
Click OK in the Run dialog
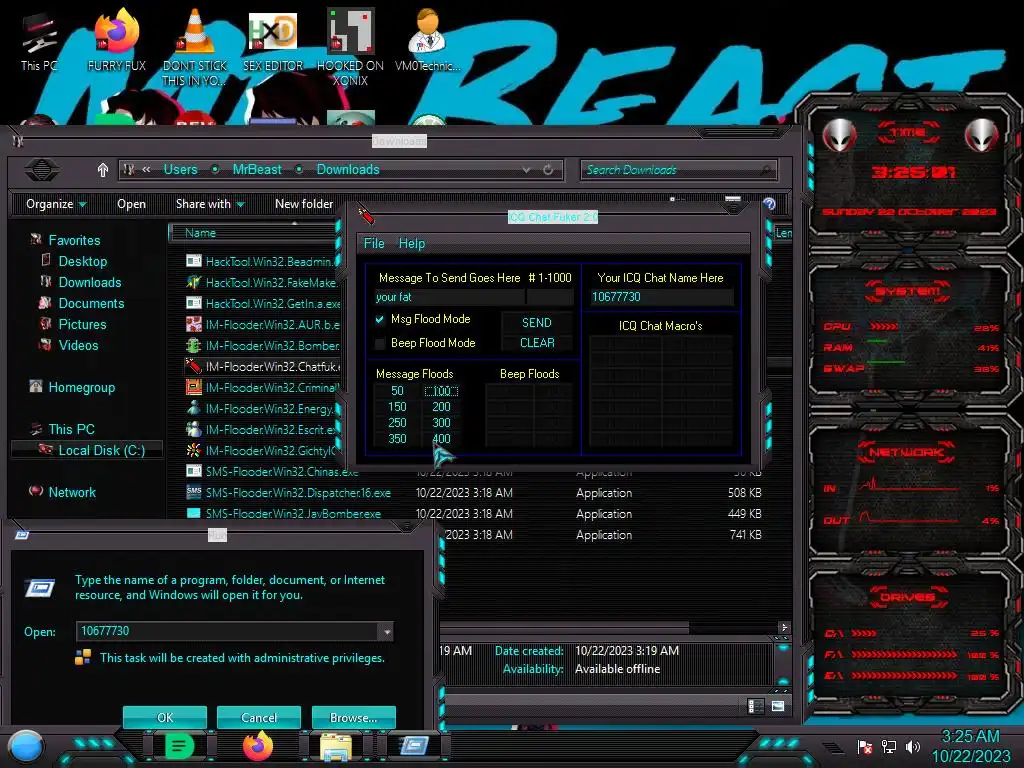pyautogui.click(x=165, y=717)
